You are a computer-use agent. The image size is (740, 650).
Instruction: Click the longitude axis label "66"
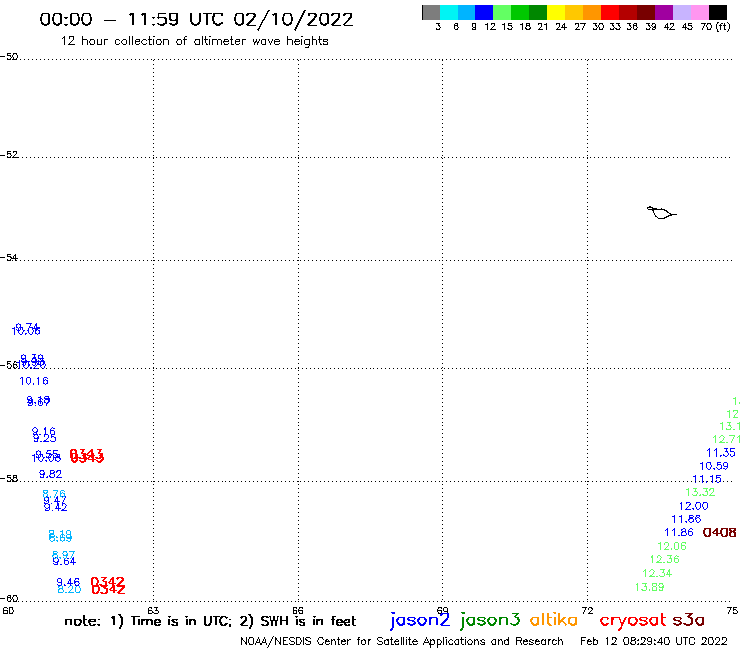(298, 610)
